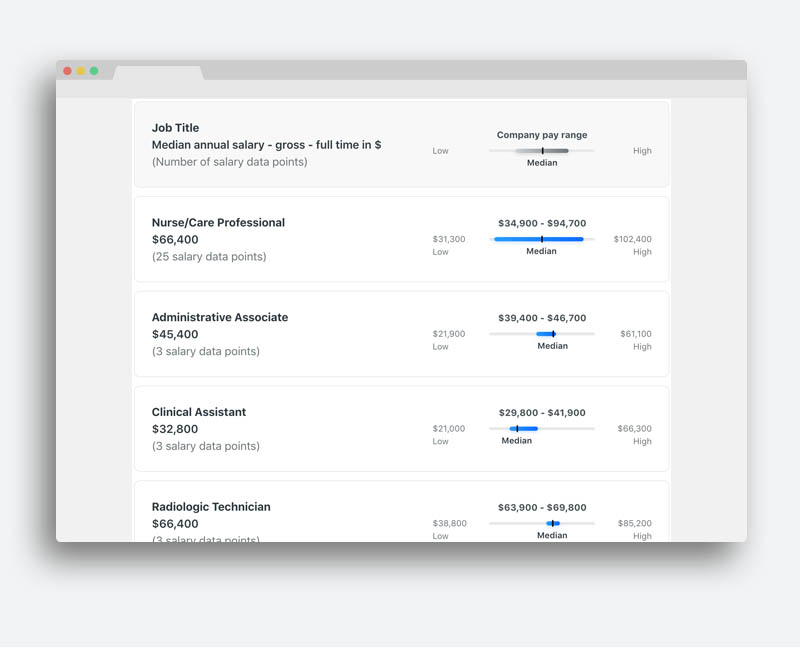Viewport: 800px width, 650px height.
Task: Click the $32,800 median salary value
Action: [x=175, y=429]
